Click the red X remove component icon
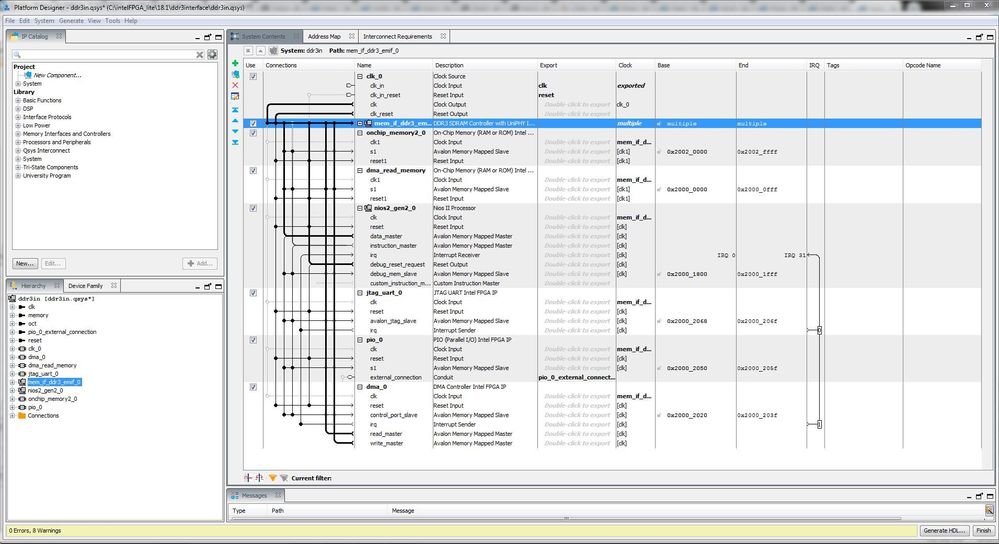 235,85
